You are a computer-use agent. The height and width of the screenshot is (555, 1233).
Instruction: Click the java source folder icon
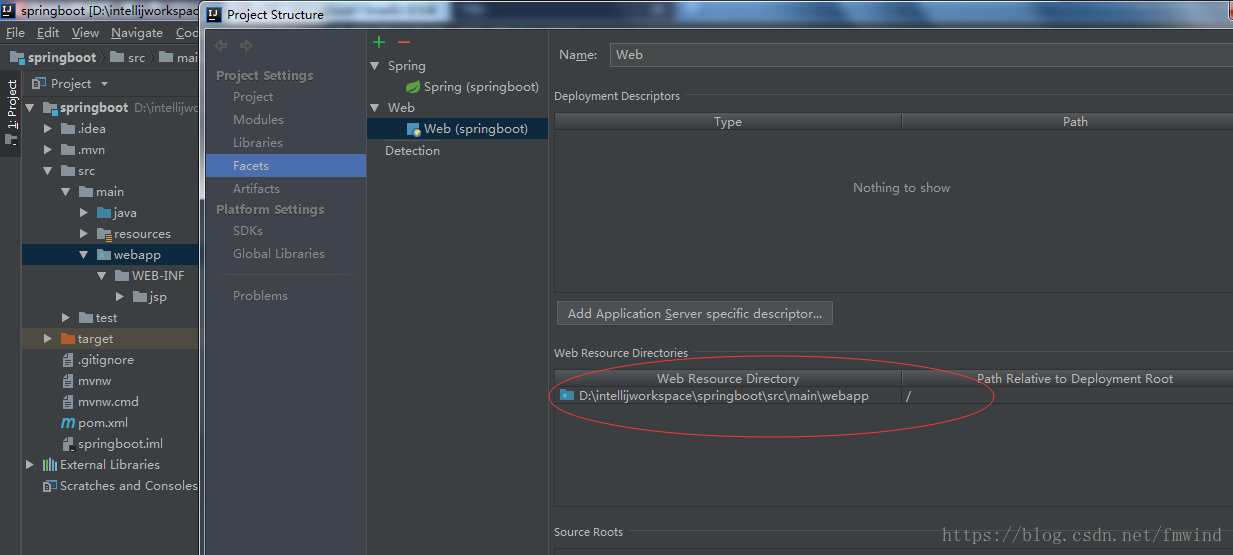(x=104, y=213)
